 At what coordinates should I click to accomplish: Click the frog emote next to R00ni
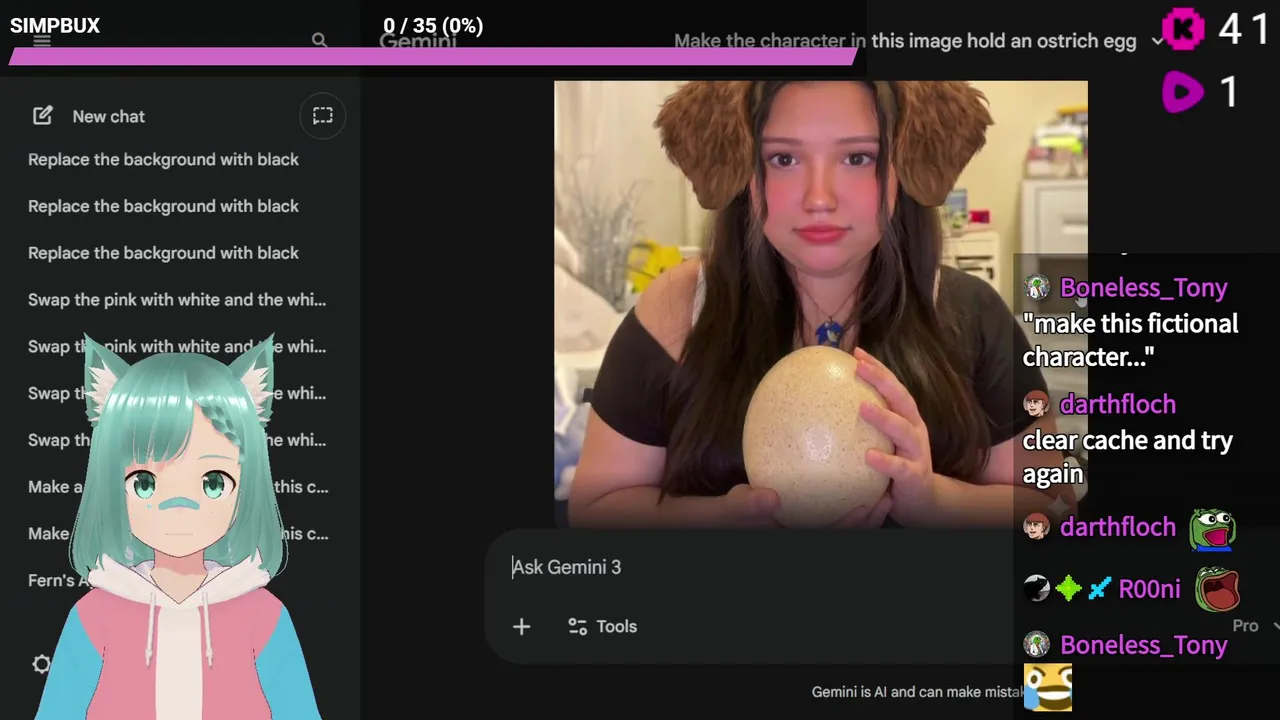click(x=1217, y=589)
